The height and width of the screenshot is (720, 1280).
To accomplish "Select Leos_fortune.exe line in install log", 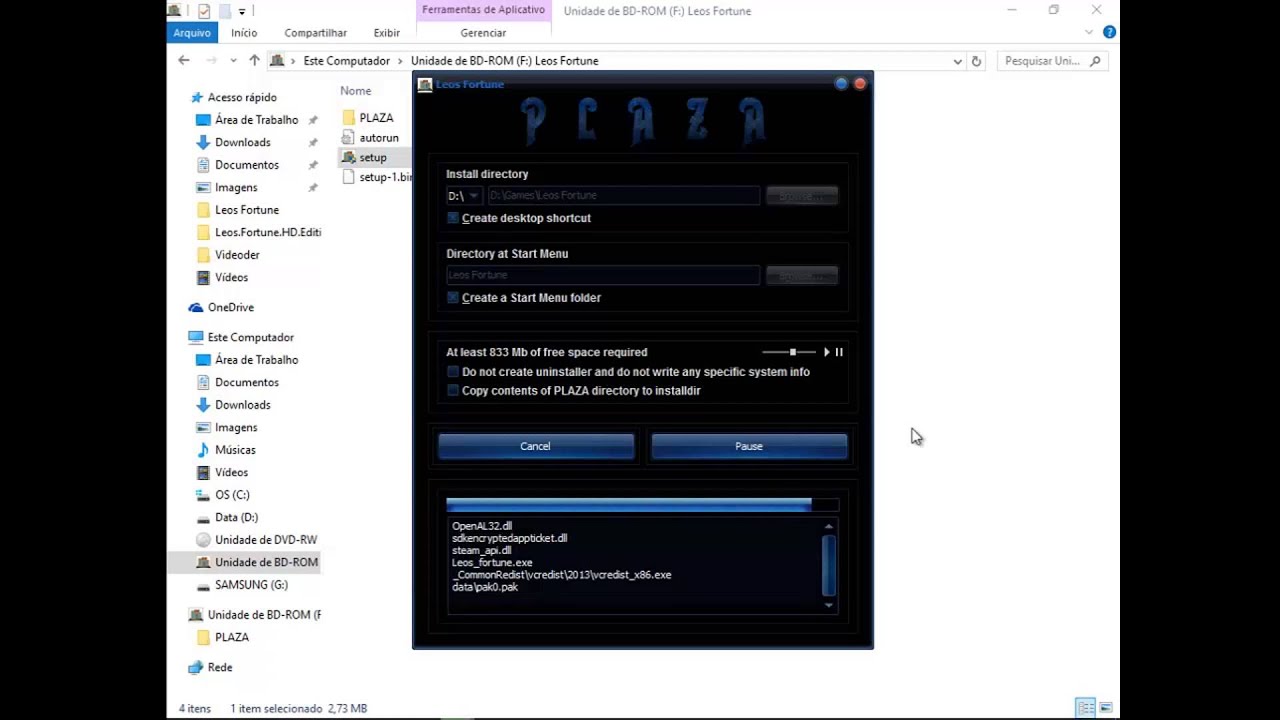I will pyautogui.click(x=492, y=563).
